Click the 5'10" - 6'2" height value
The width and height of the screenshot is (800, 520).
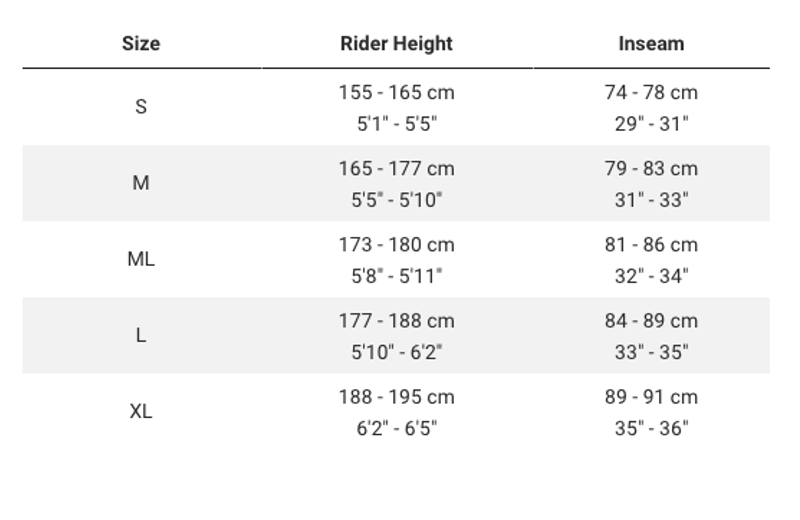point(396,352)
